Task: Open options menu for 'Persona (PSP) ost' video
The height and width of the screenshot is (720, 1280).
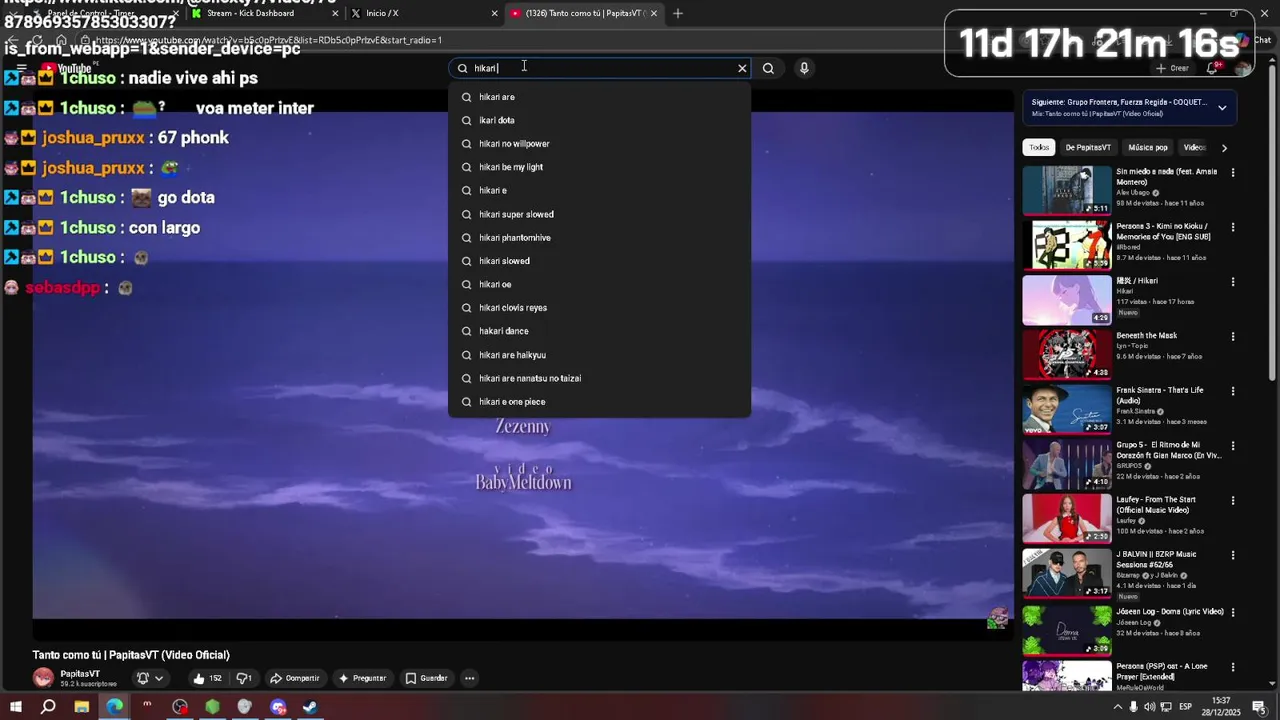Action: 1233,667
